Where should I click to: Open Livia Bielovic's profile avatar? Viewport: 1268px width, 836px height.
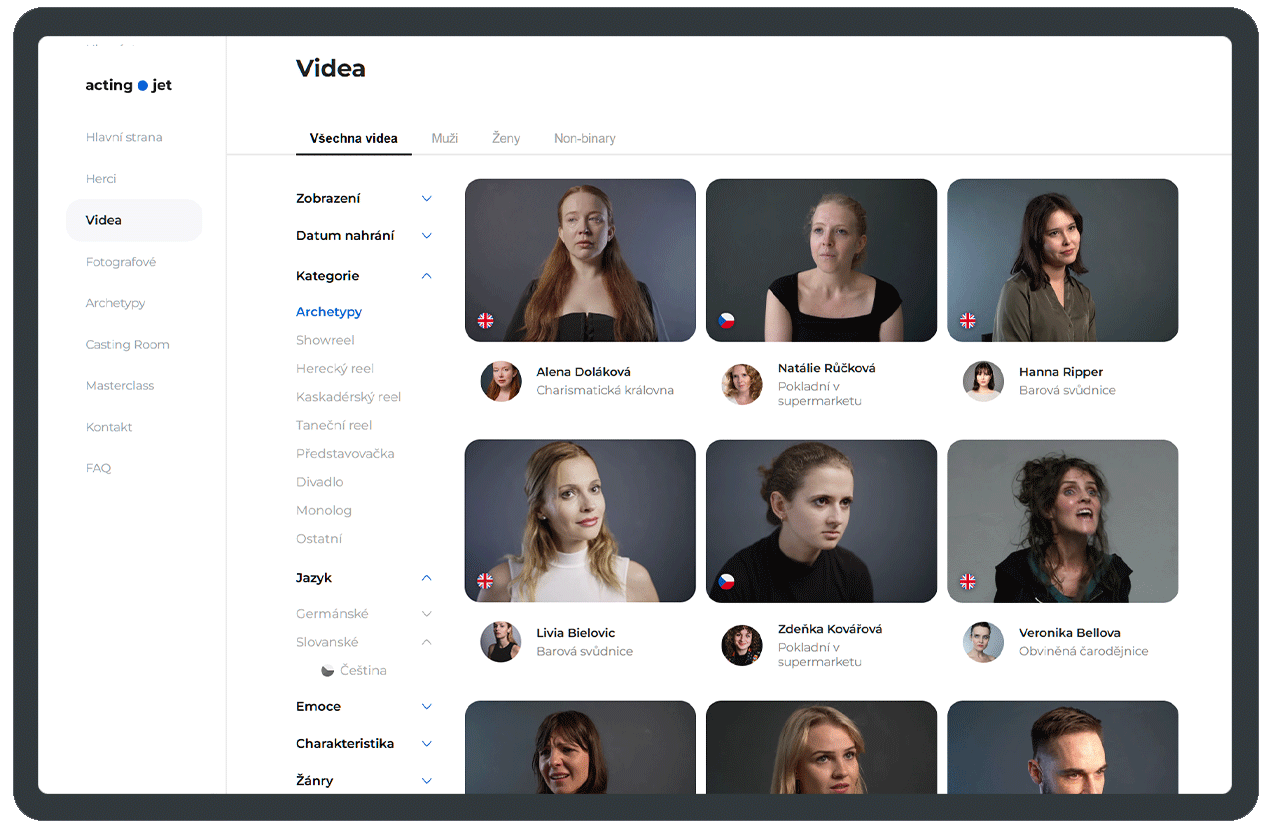[x=501, y=642]
